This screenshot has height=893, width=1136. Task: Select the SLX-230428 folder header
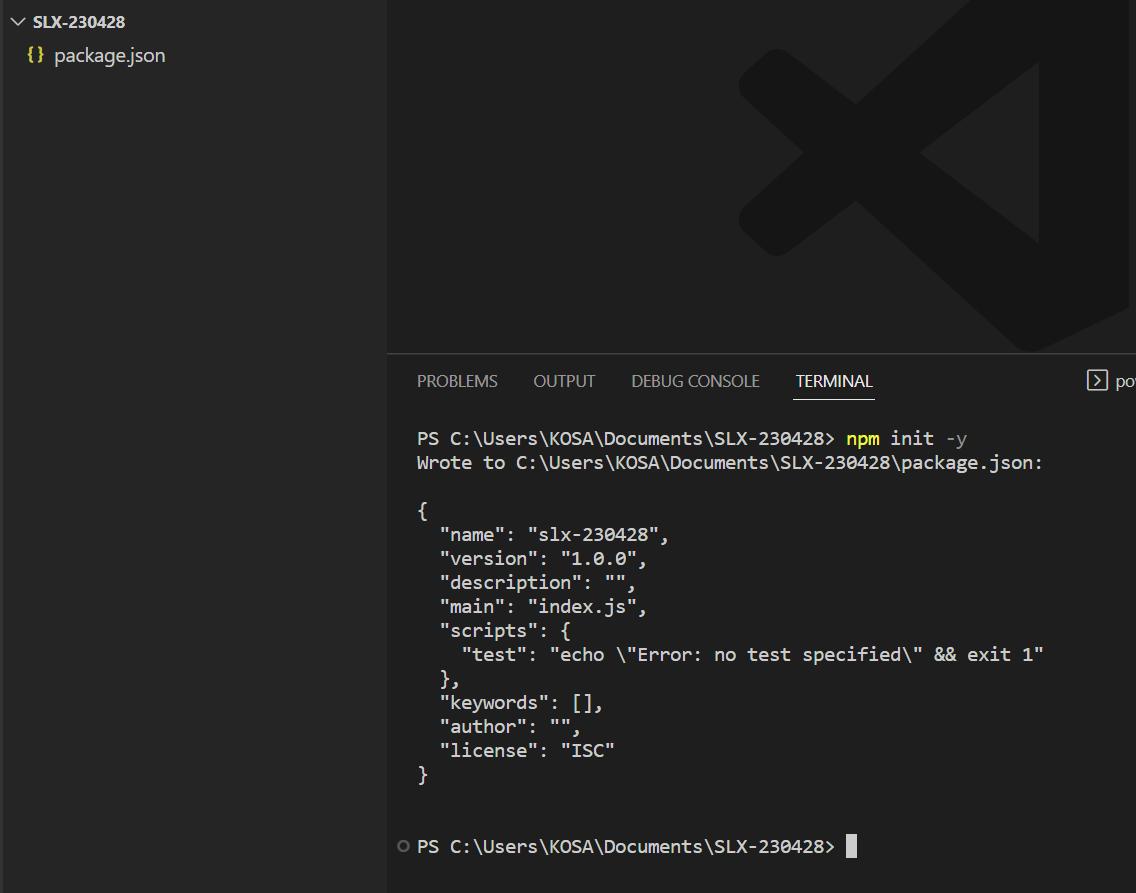[x=79, y=22]
